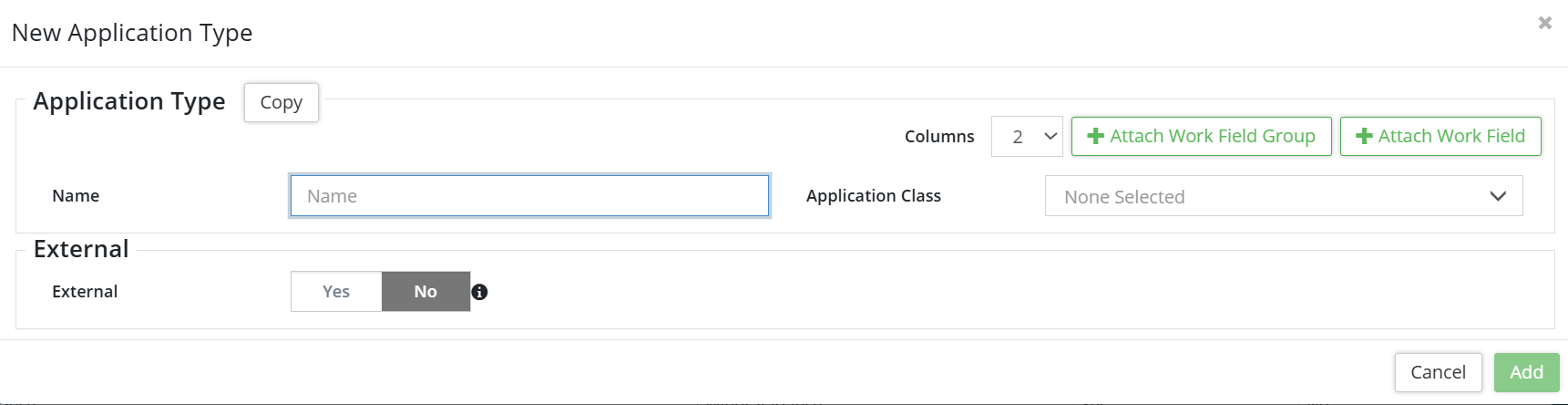Click the Application Class label

(873, 196)
